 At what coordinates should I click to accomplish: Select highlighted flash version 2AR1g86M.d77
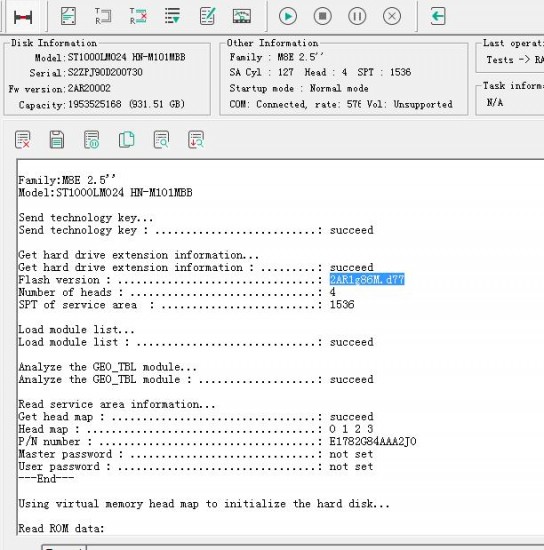367,280
